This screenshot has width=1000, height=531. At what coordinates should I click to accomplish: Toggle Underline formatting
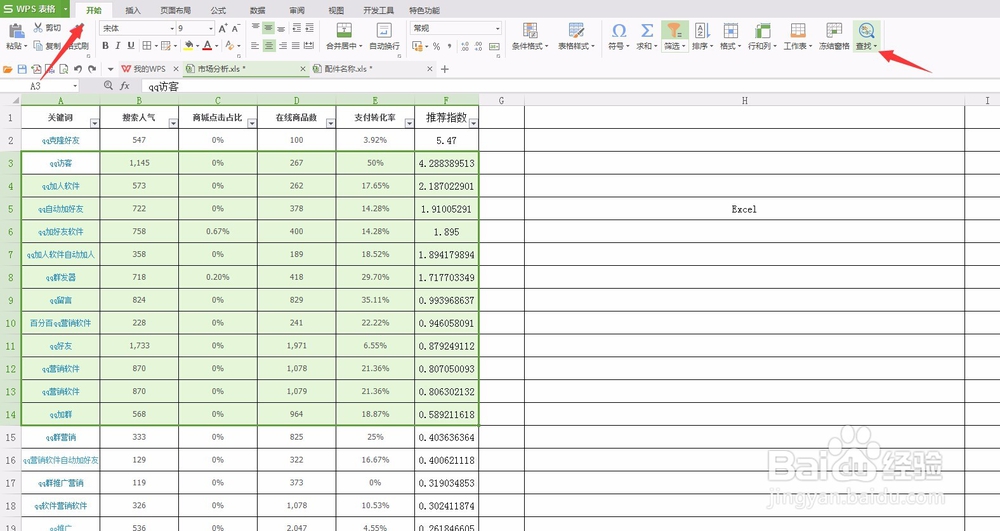click(131, 46)
